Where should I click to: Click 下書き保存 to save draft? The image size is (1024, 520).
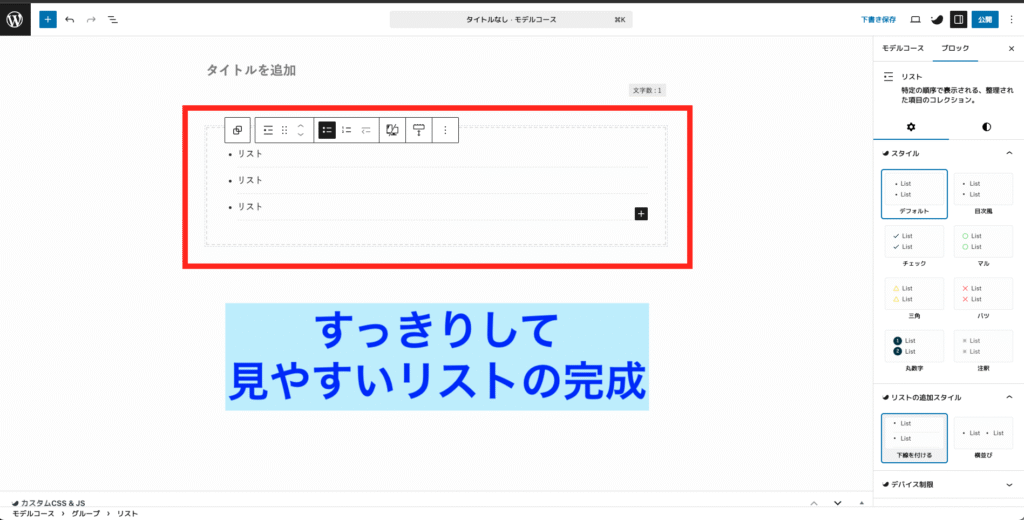tap(878, 19)
